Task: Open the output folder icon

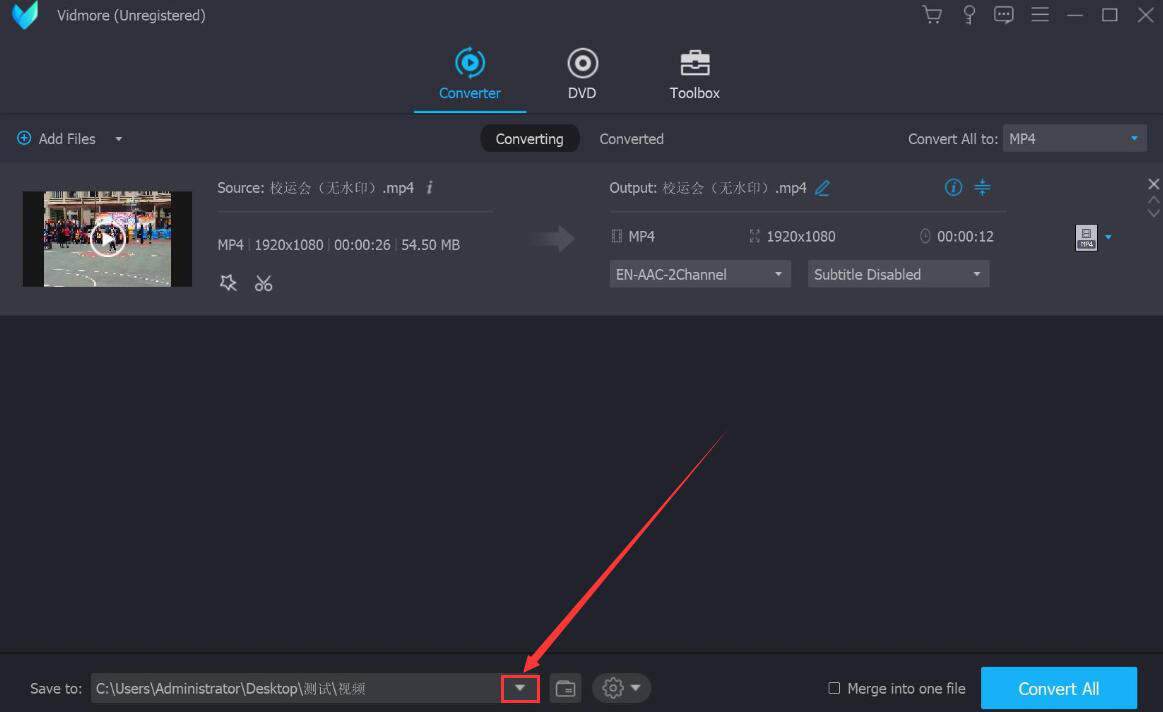Action: pos(565,688)
